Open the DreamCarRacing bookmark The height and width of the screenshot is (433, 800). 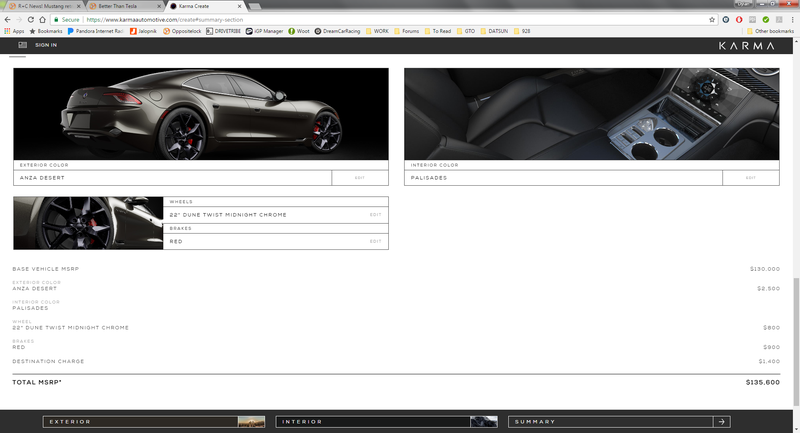(x=337, y=31)
